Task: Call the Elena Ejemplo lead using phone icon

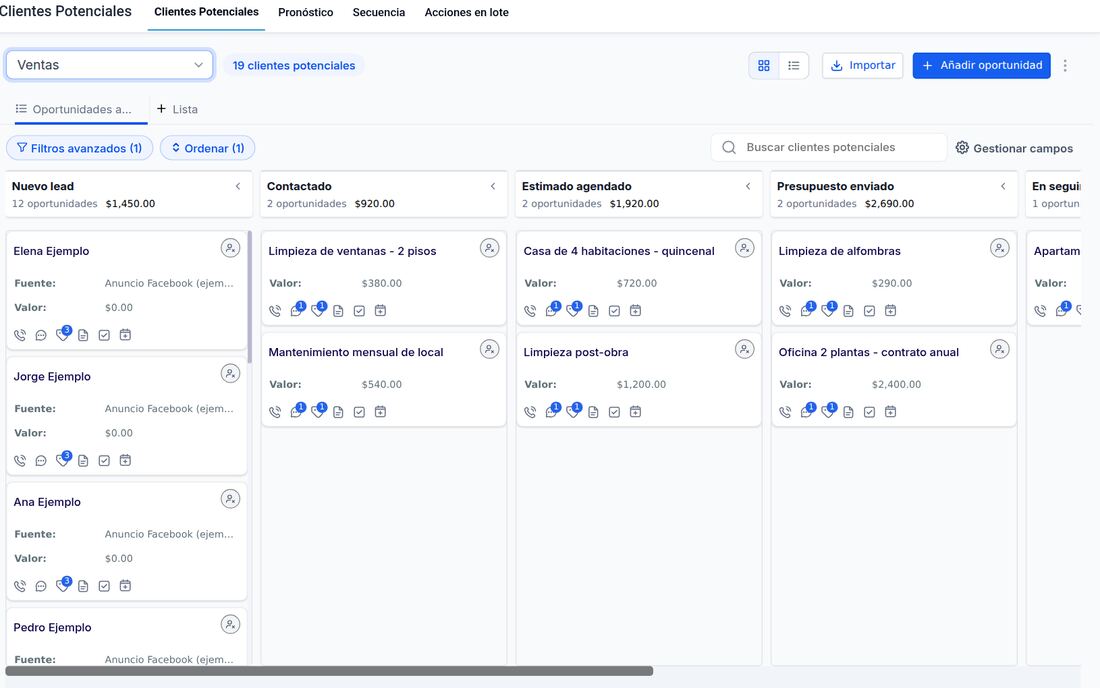Action: [x=20, y=335]
